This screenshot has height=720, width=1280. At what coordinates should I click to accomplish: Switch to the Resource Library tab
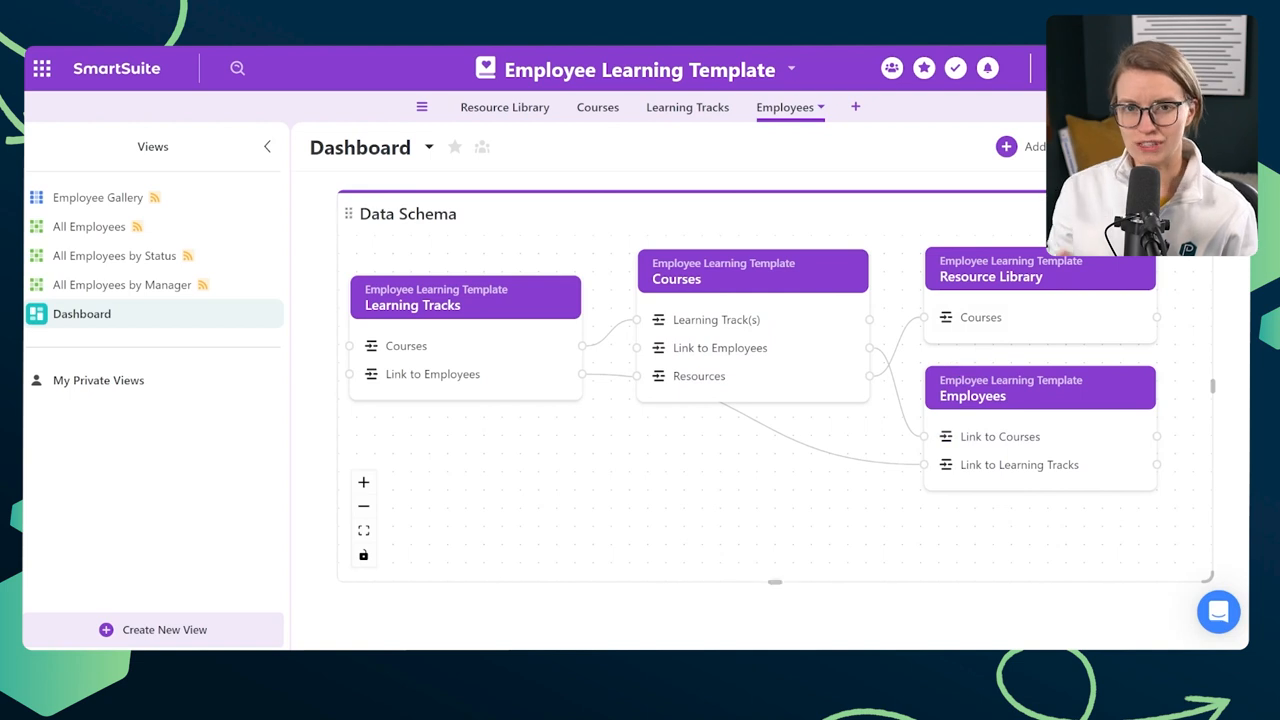(505, 107)
